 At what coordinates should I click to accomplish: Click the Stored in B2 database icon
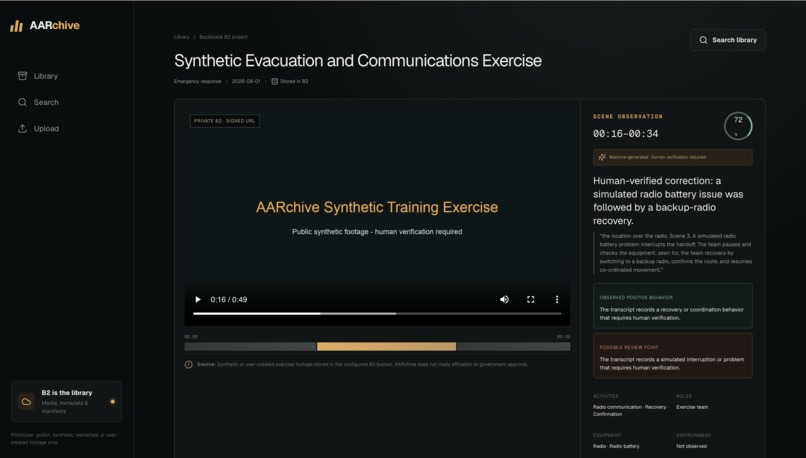[x=274, y=81]
